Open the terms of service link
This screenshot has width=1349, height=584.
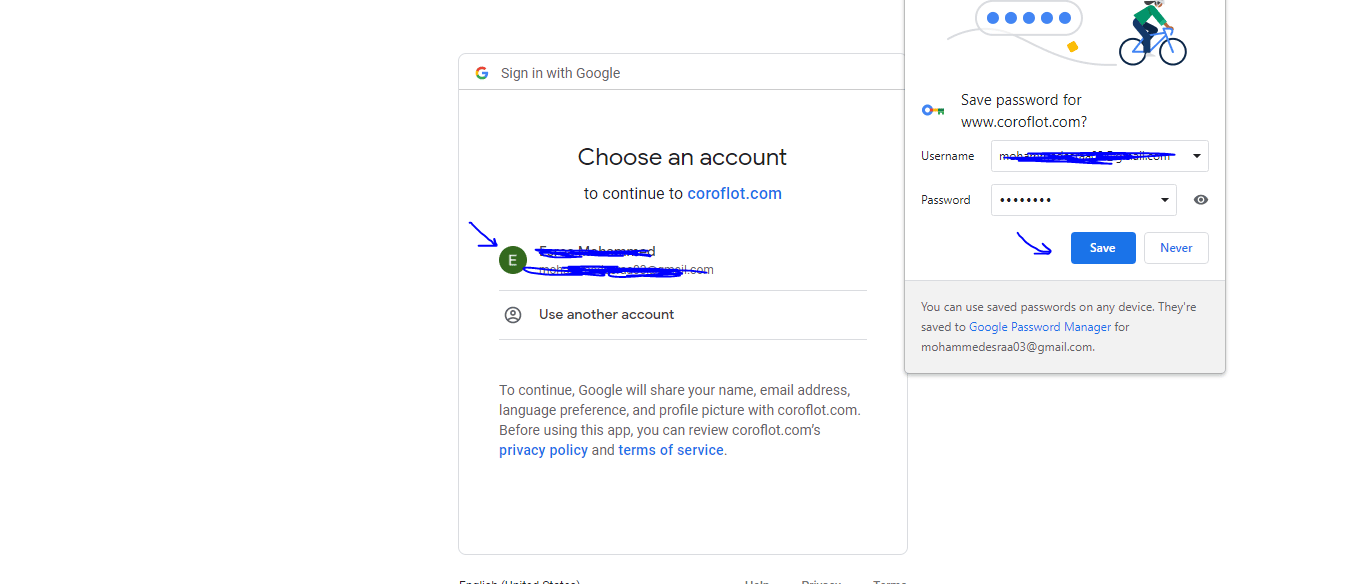(x=670, y=450)
